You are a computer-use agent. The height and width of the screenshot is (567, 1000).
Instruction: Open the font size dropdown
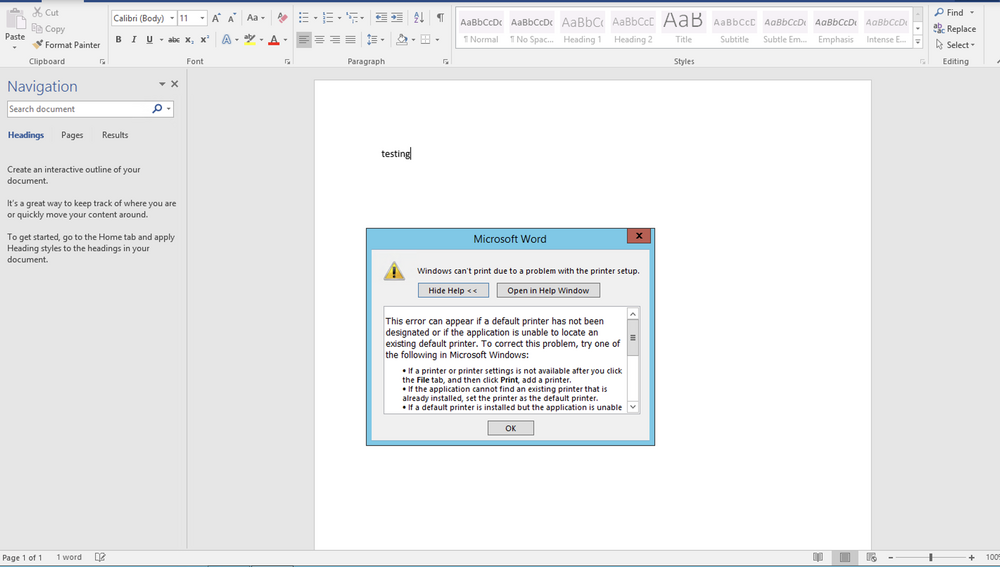(x=202, y=18)
